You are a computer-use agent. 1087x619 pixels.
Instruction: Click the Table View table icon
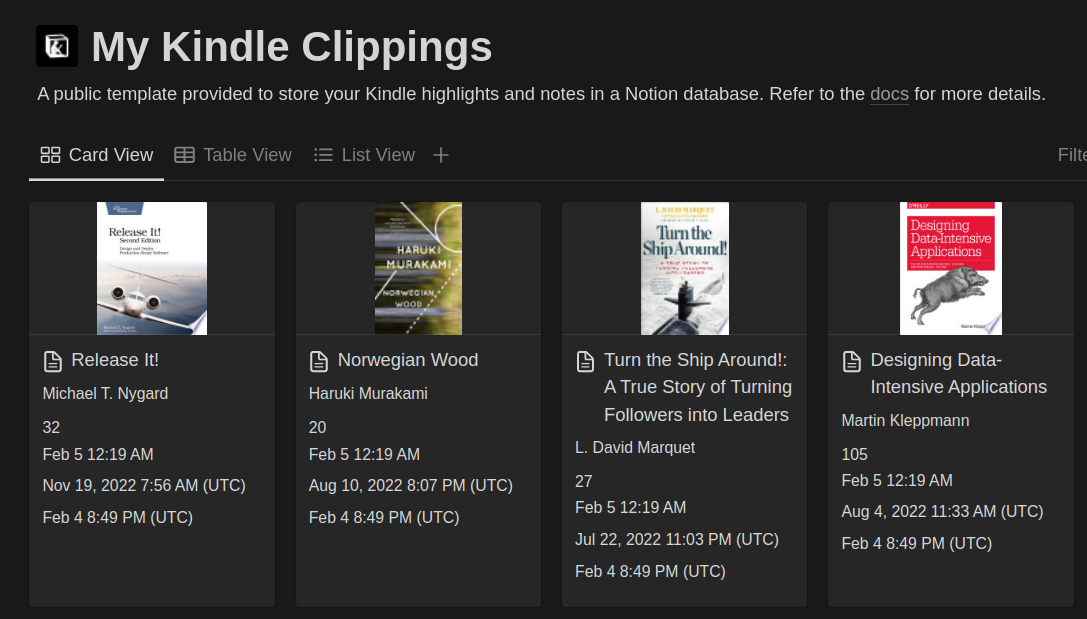click(184, 155)
